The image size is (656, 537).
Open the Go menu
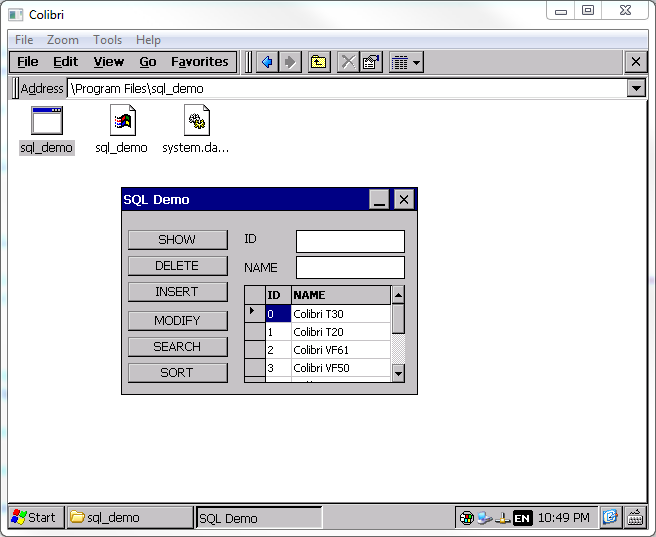(x=148, y=62)
